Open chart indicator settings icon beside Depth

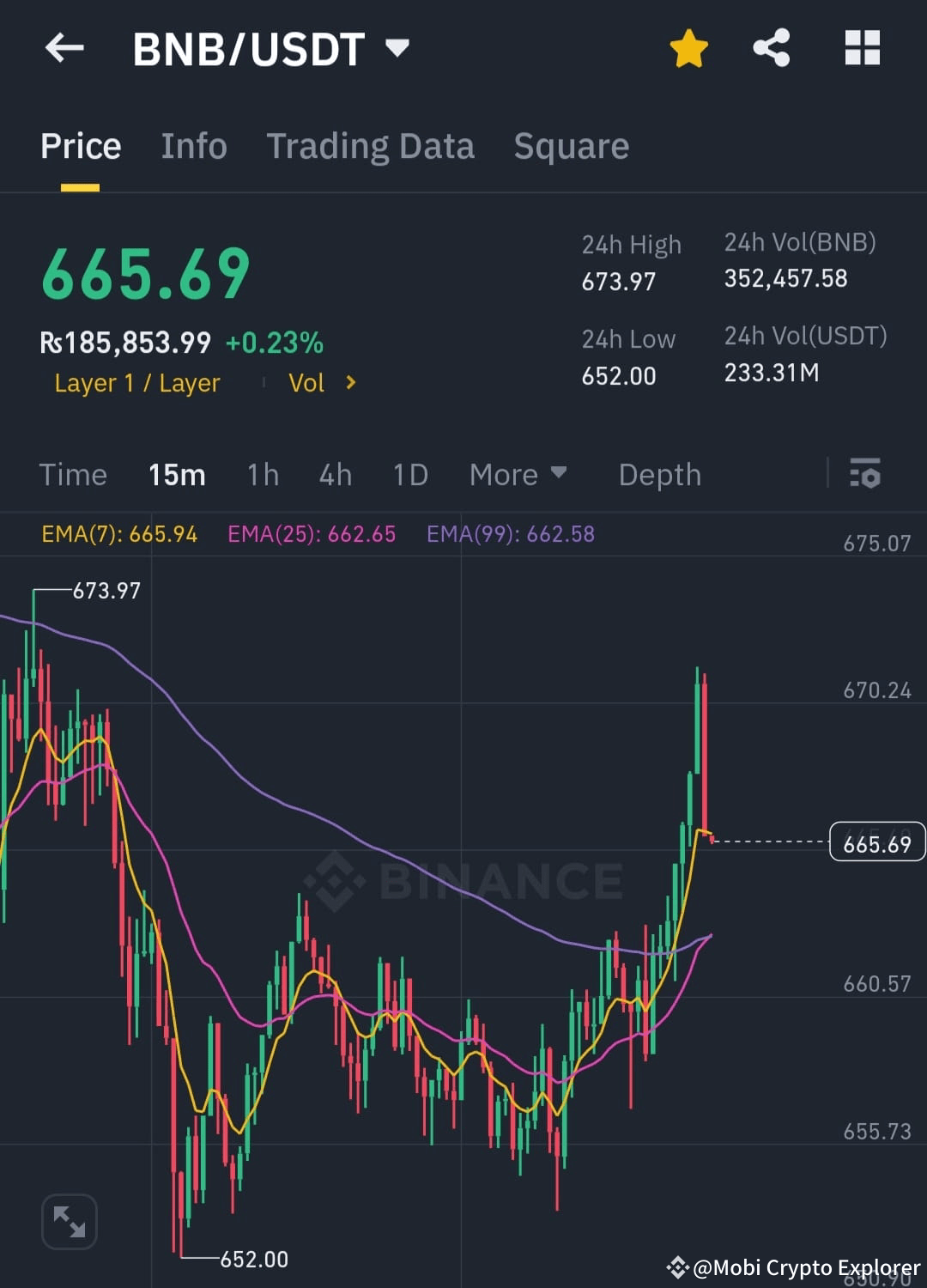coord(865,474)
